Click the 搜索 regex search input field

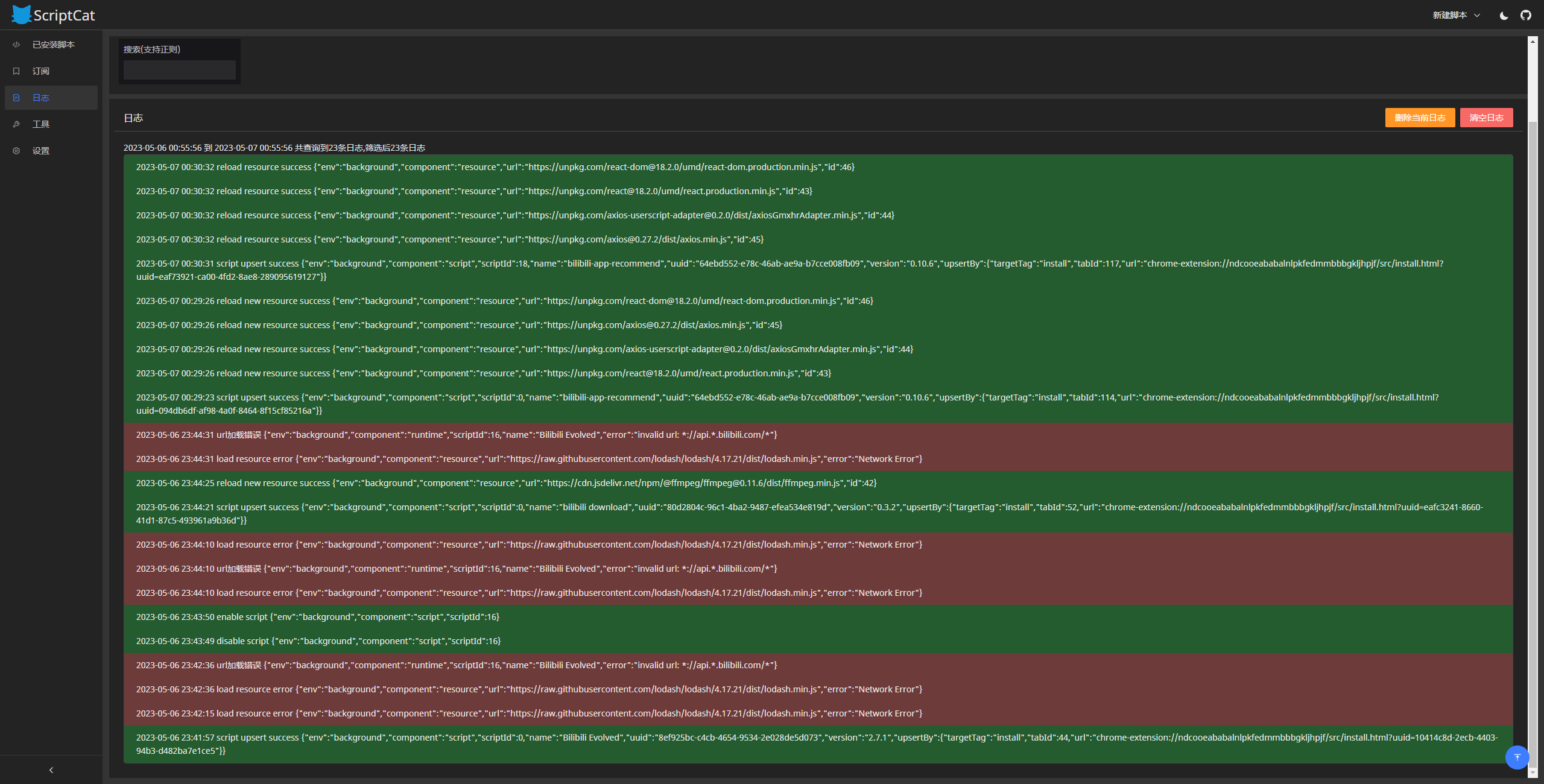[179, 69]
